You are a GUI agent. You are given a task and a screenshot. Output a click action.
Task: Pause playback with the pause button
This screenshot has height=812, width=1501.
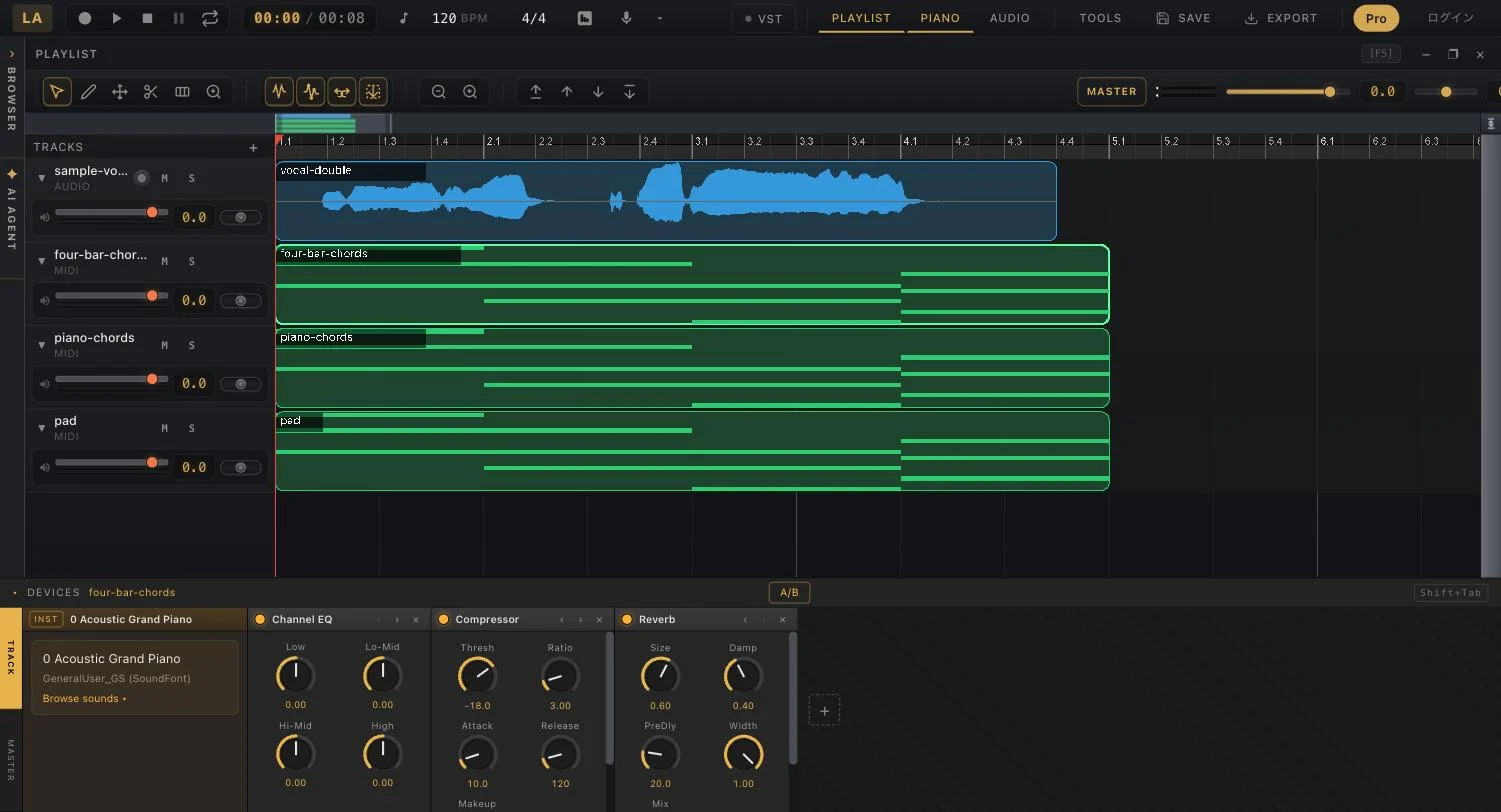click(x=178, y=18)
